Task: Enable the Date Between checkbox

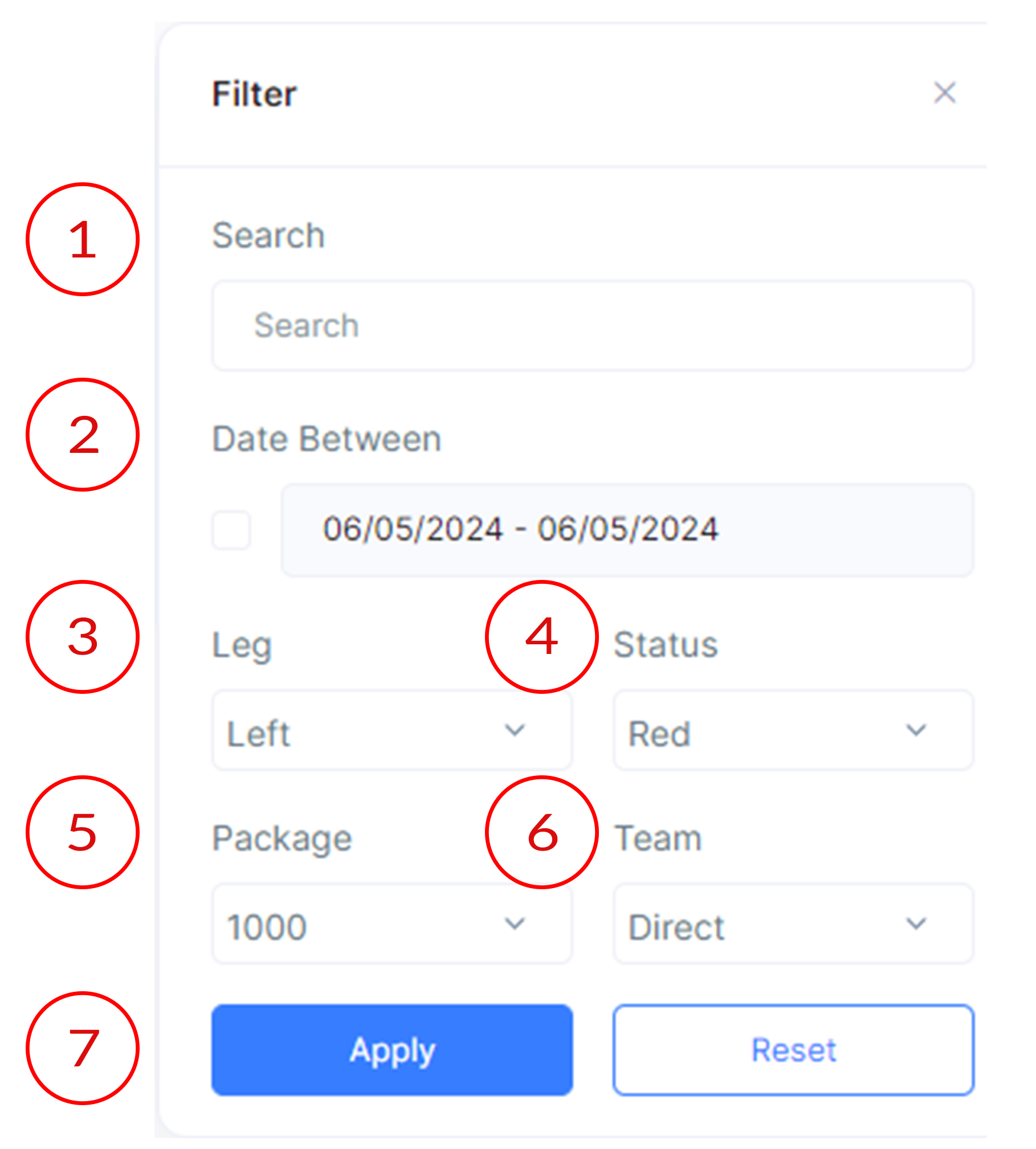Action: point(231,530)
